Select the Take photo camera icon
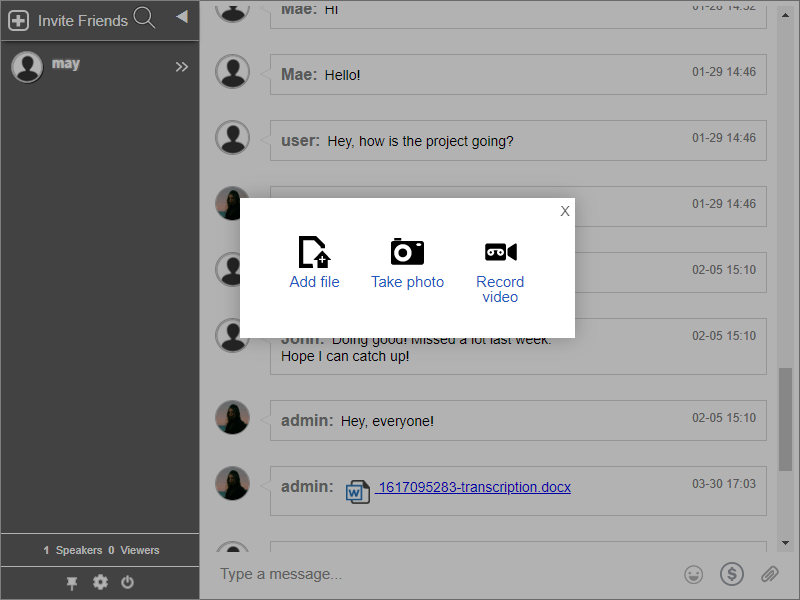 point(407,251)
